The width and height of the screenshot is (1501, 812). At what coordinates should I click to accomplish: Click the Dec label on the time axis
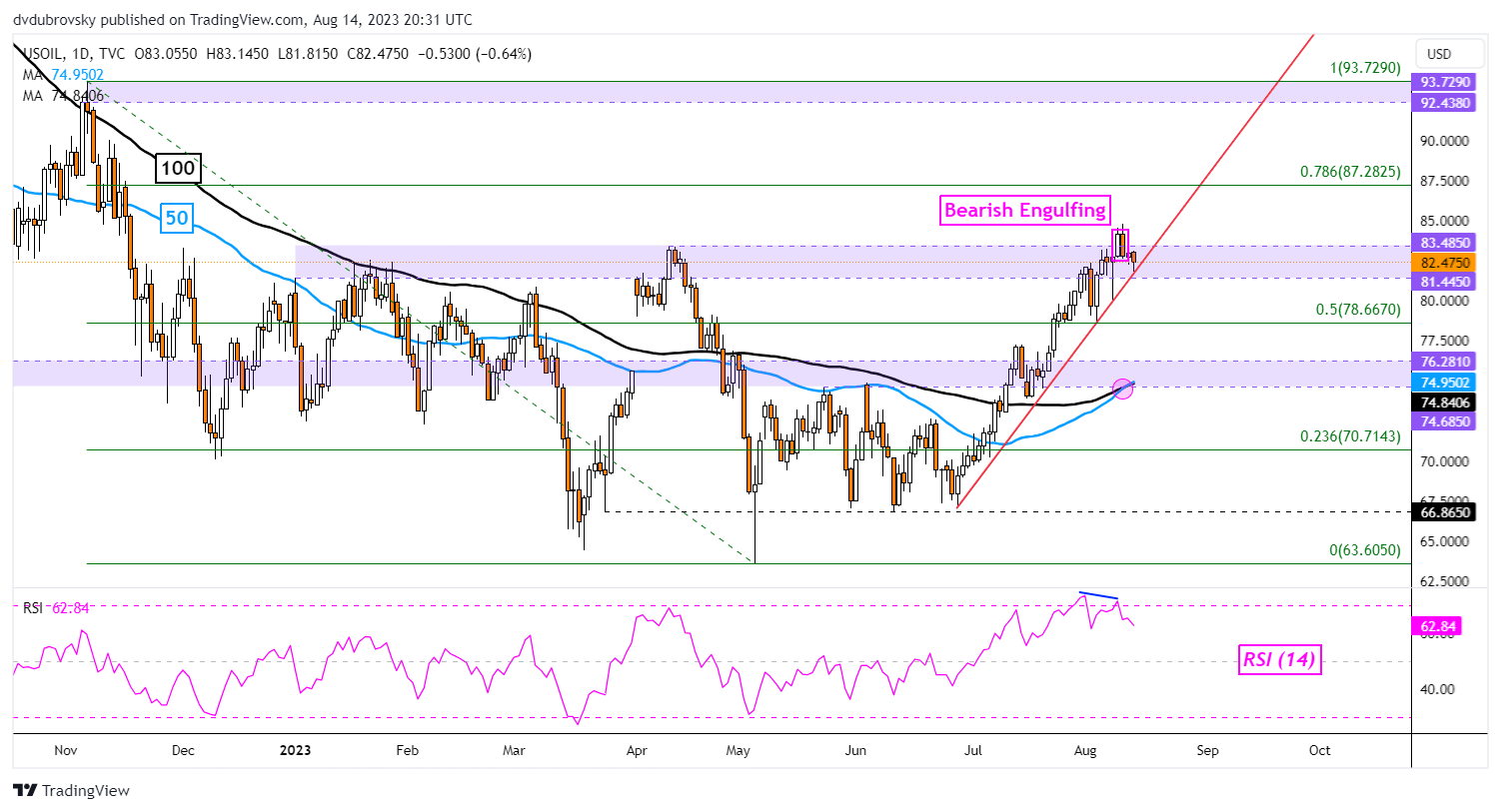pyautogui.click(x=183, y=750)
